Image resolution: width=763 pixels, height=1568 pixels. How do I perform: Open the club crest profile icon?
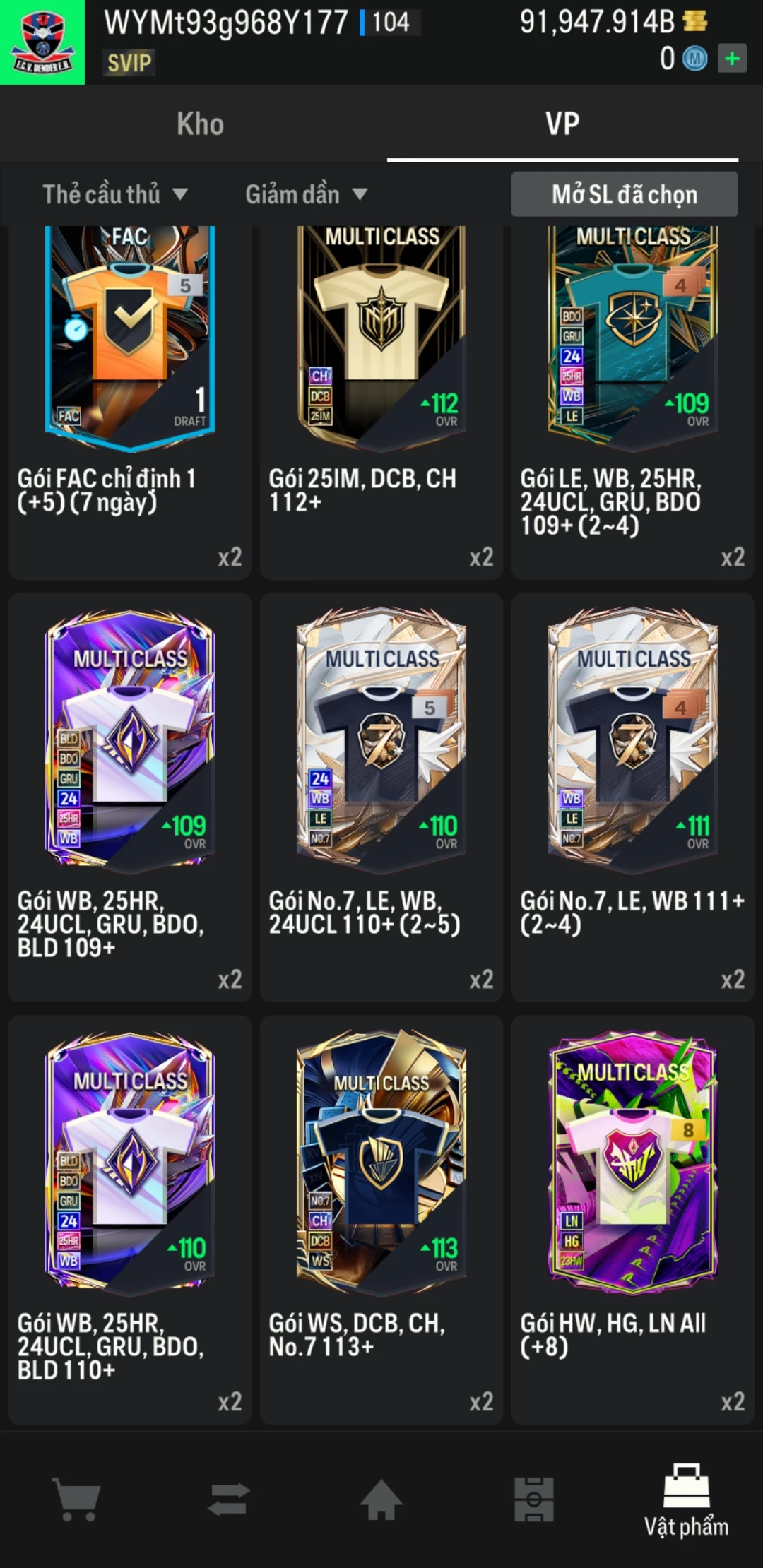point(42,42)
